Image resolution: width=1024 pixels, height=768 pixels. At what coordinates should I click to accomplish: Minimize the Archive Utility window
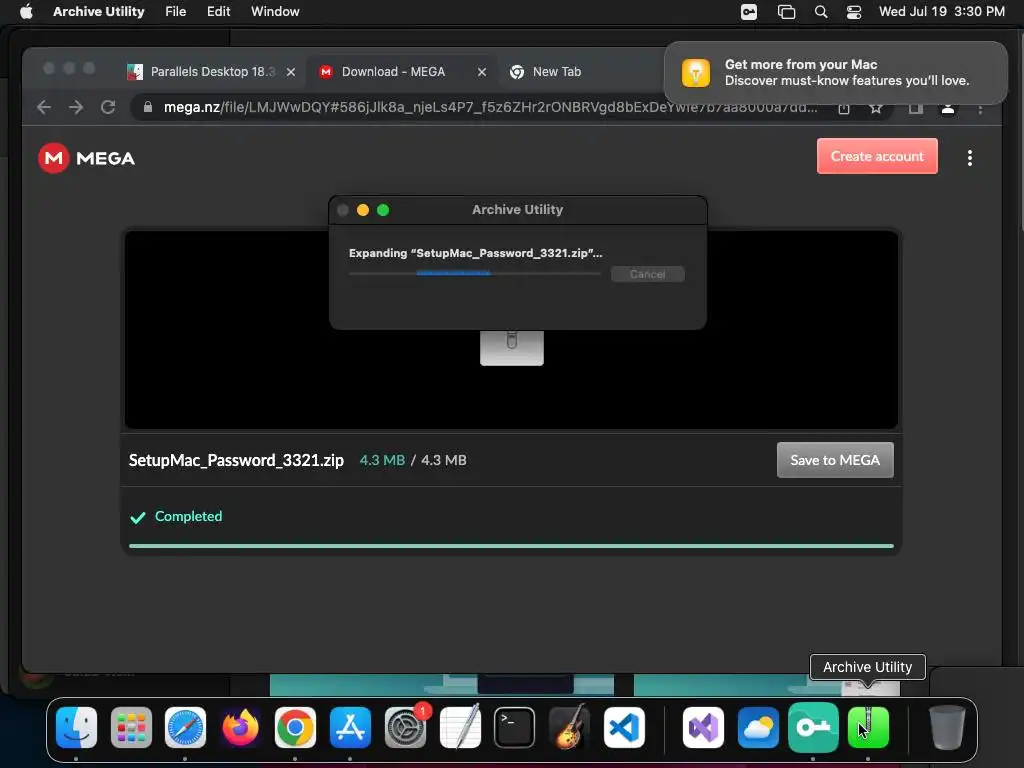click(363, 210)
